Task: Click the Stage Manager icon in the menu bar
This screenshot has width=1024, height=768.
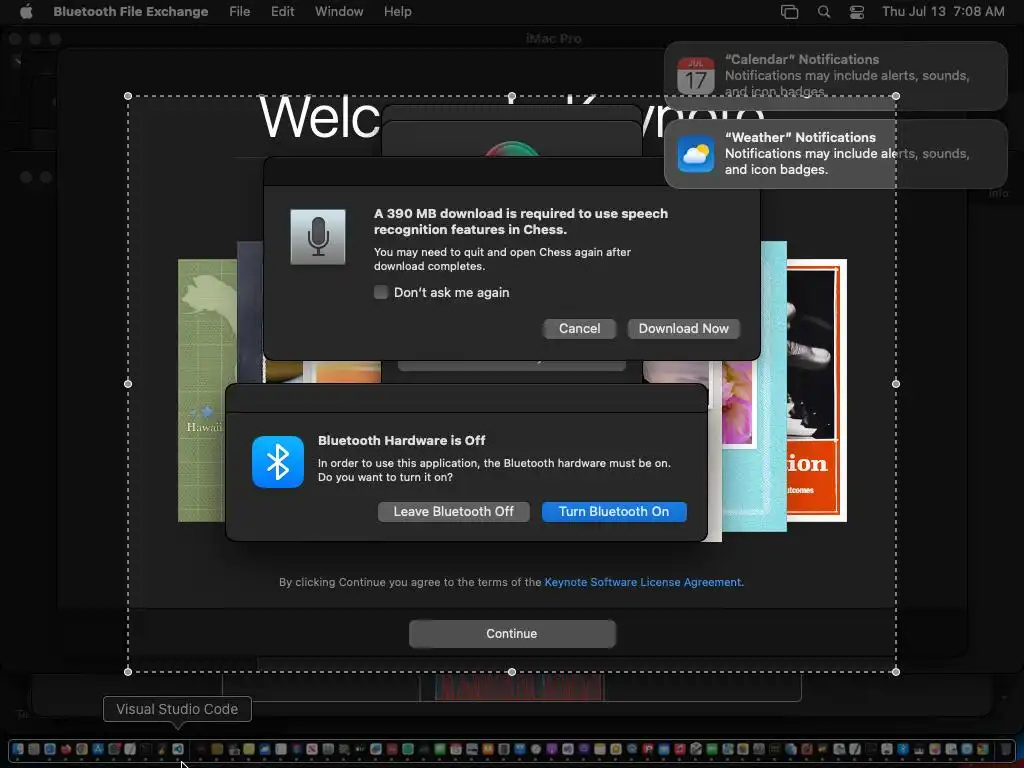Action: (790, 11)
